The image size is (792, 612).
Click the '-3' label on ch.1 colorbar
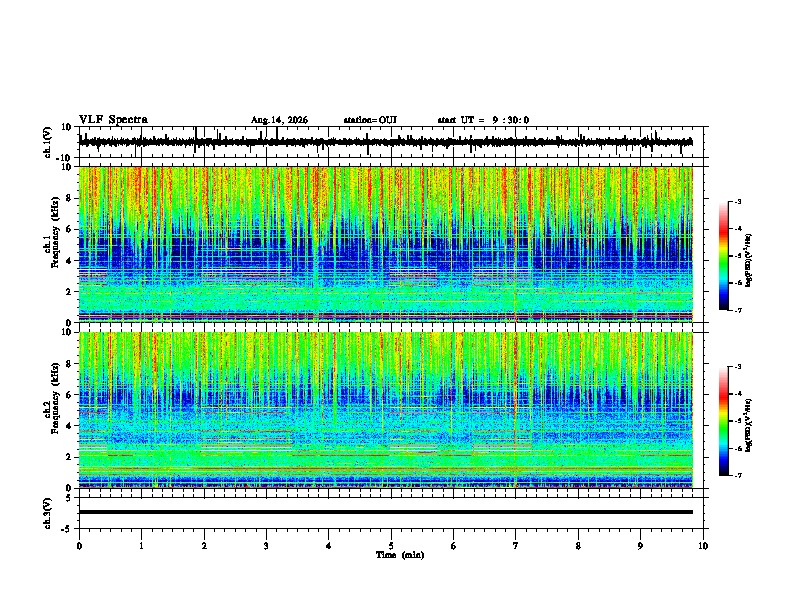[738, 201]
